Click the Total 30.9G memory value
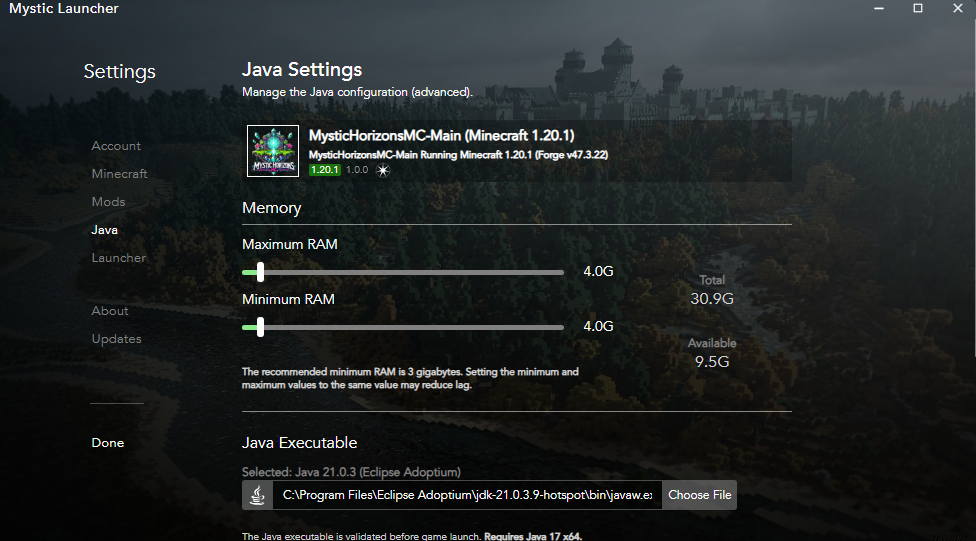 (x=712, y=299)
